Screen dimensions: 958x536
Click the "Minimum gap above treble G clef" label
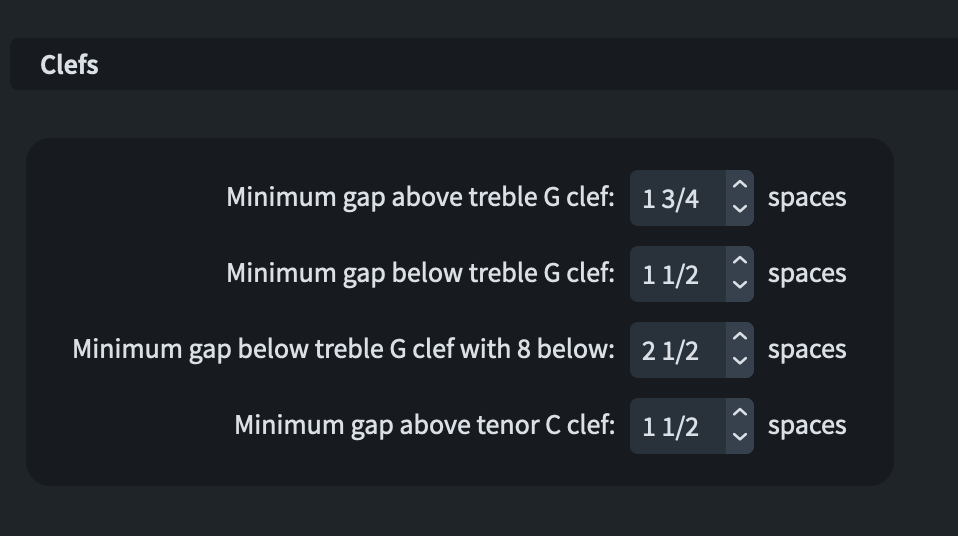point(420,197)
